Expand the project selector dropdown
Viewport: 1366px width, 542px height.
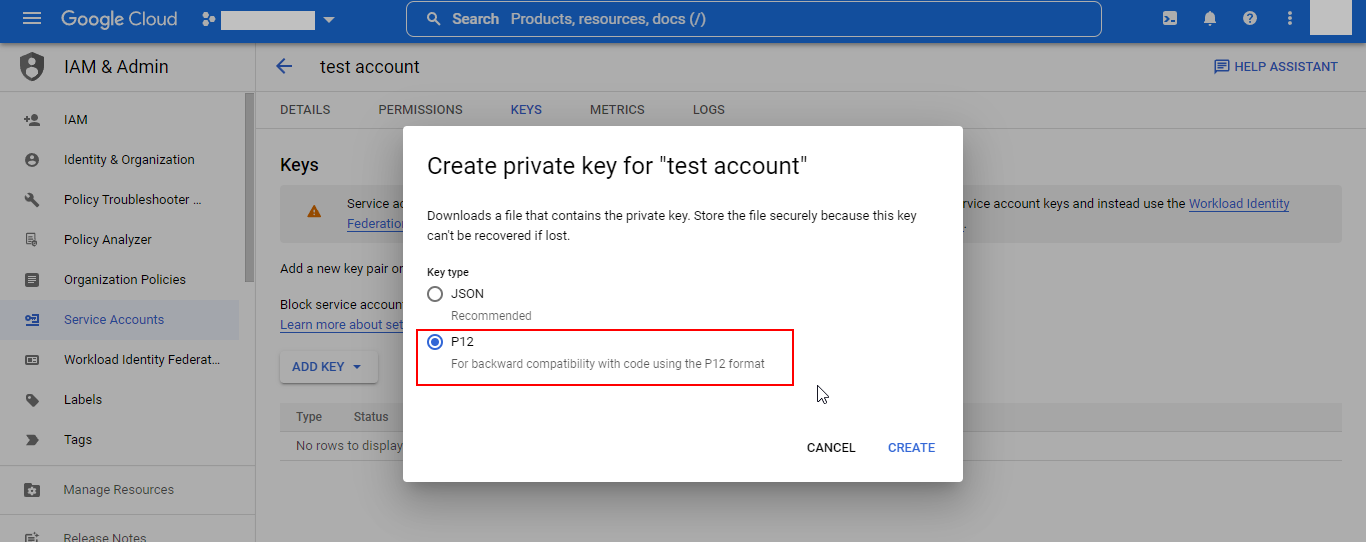pos(329,20)
